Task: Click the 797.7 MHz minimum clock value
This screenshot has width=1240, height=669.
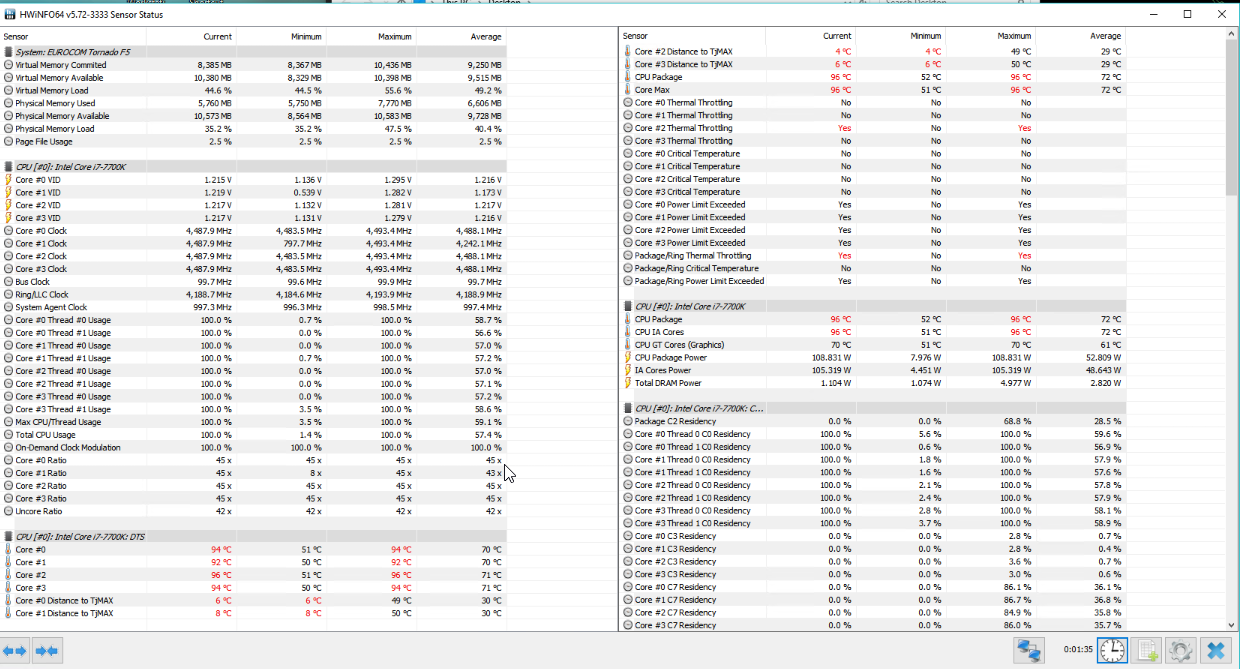Action: coord(302,244)
